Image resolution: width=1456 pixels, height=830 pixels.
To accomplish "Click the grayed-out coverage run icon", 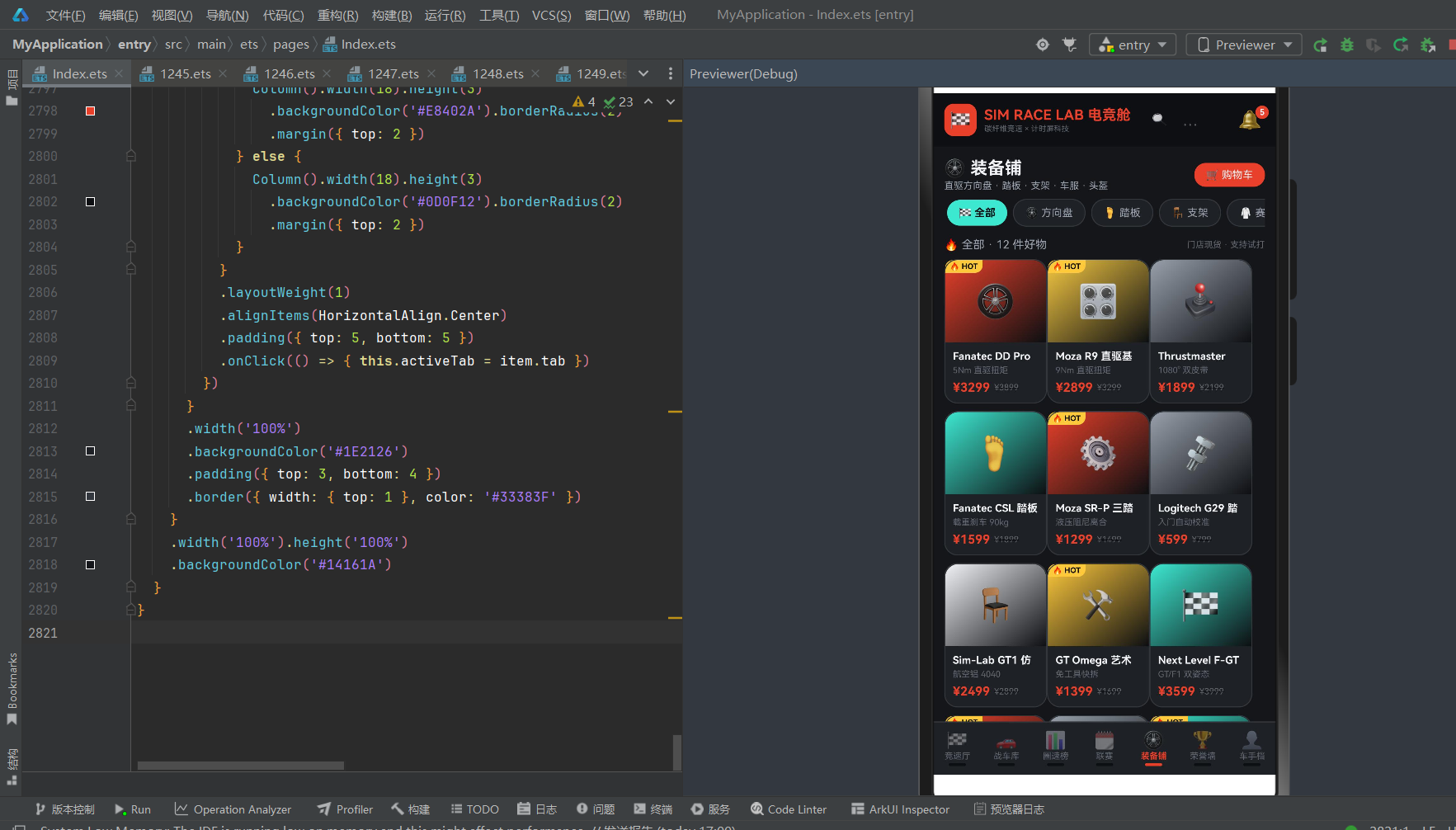I will [x=1374, y=45].
